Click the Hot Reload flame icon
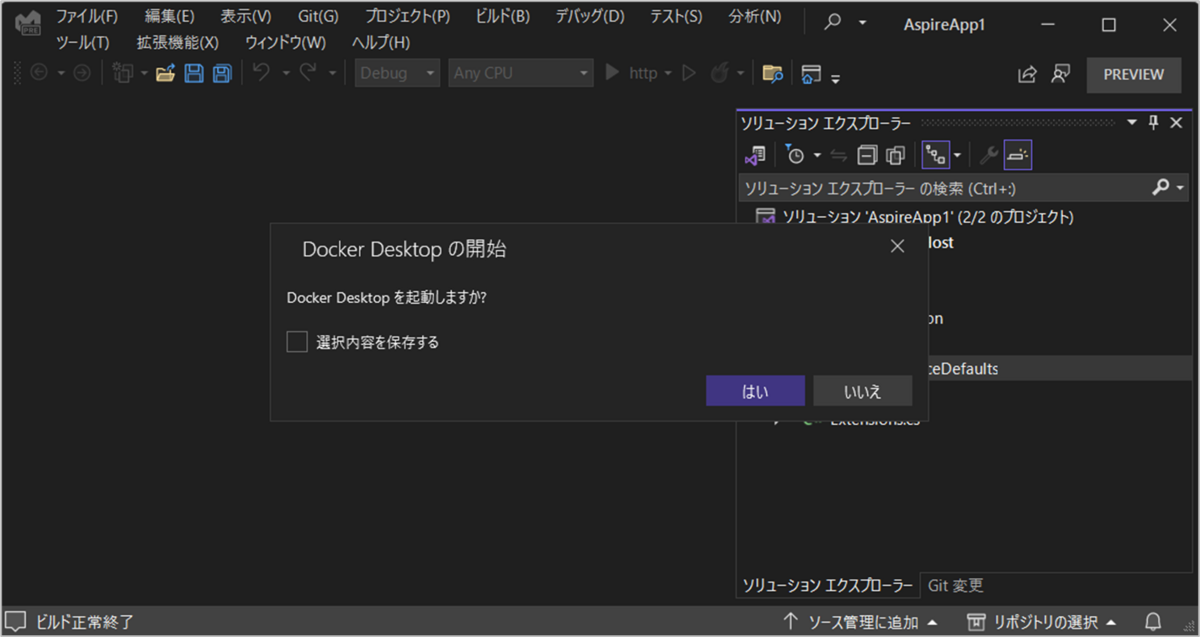 (x=719, y=73)
